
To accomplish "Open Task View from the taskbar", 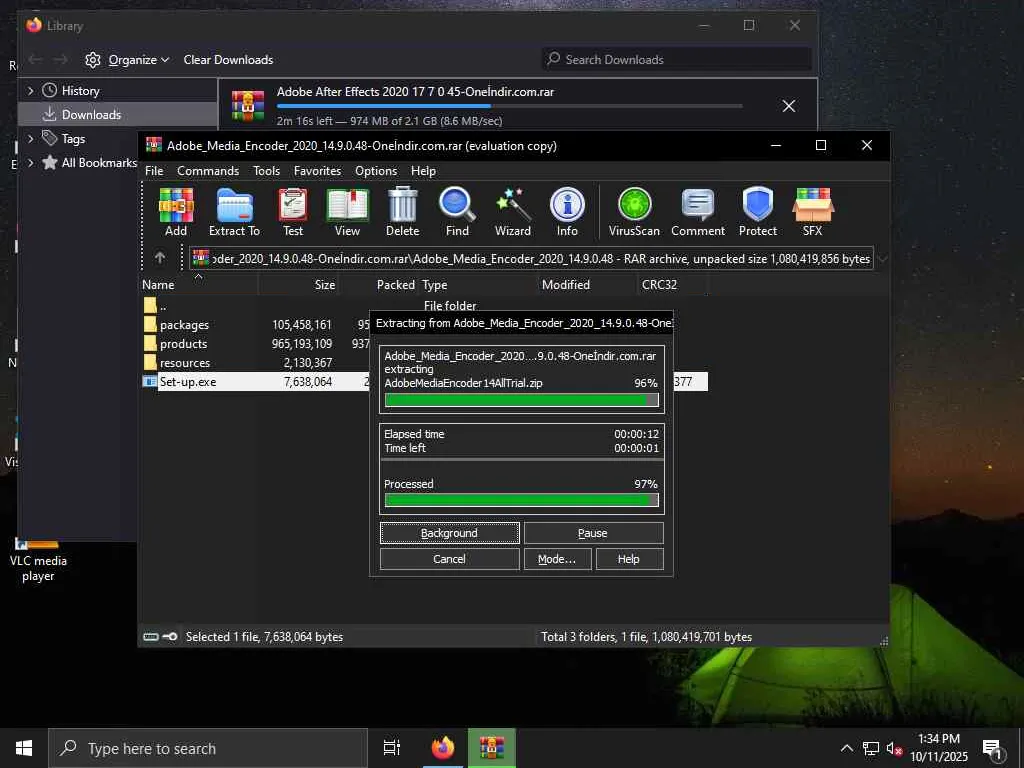I will pos(392,748).
